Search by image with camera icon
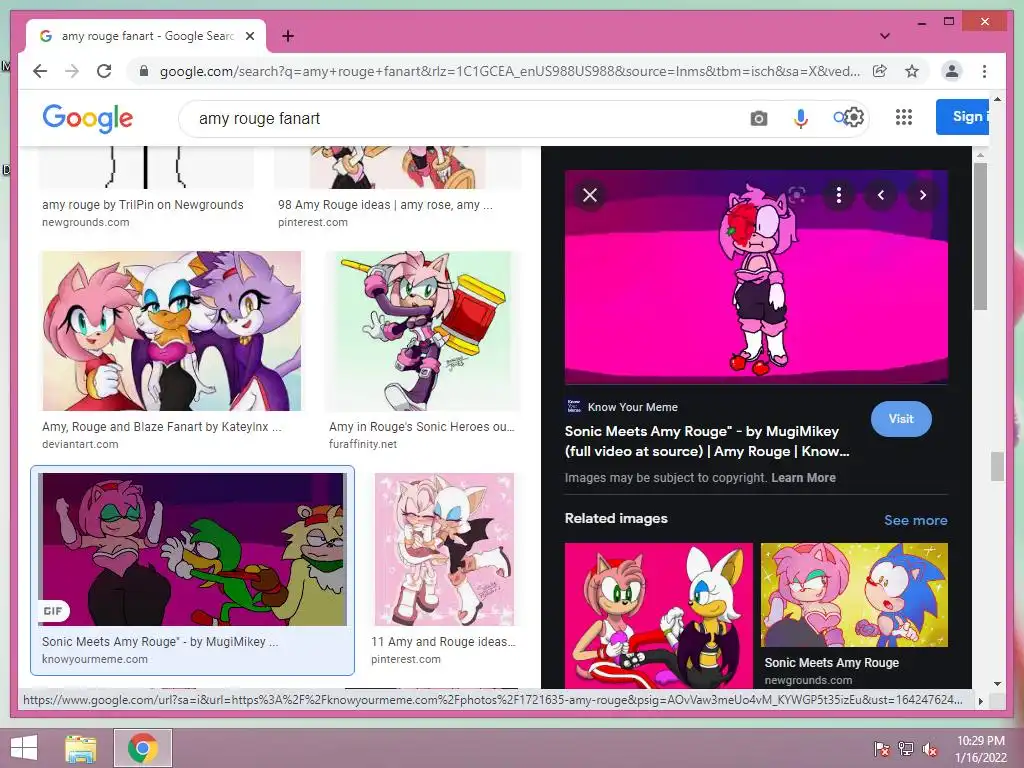Image resolution: width=1024 pixels, height=768 pixels. pos(759,118)
